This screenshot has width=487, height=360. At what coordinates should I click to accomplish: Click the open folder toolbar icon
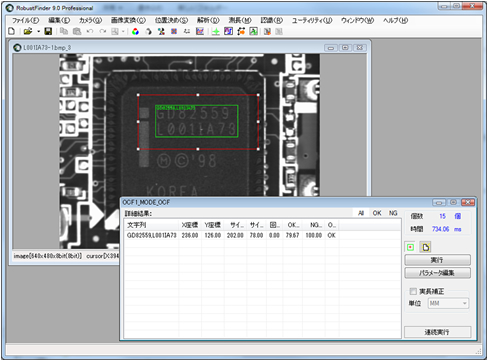tap(28, 31)
